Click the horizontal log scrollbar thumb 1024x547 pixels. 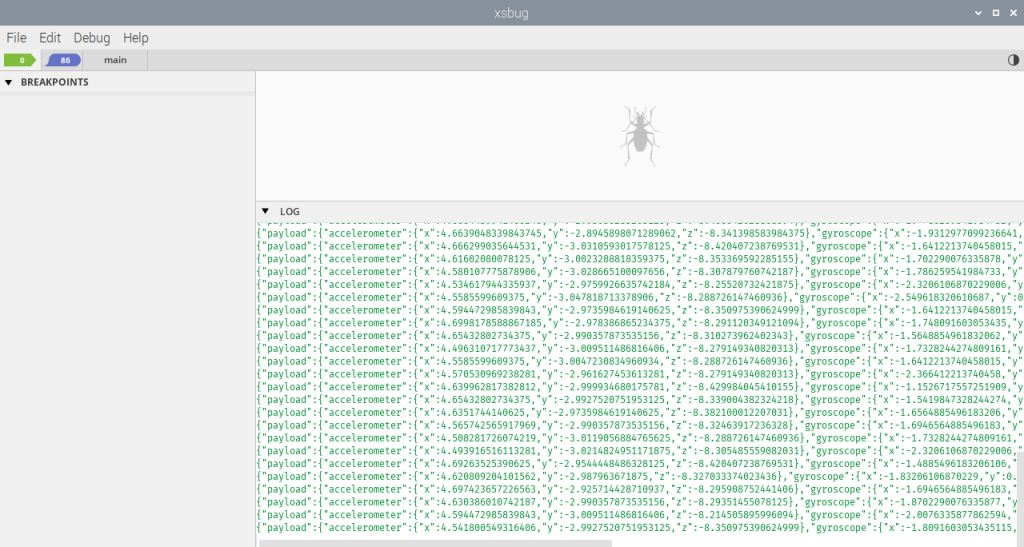(436, 543)
